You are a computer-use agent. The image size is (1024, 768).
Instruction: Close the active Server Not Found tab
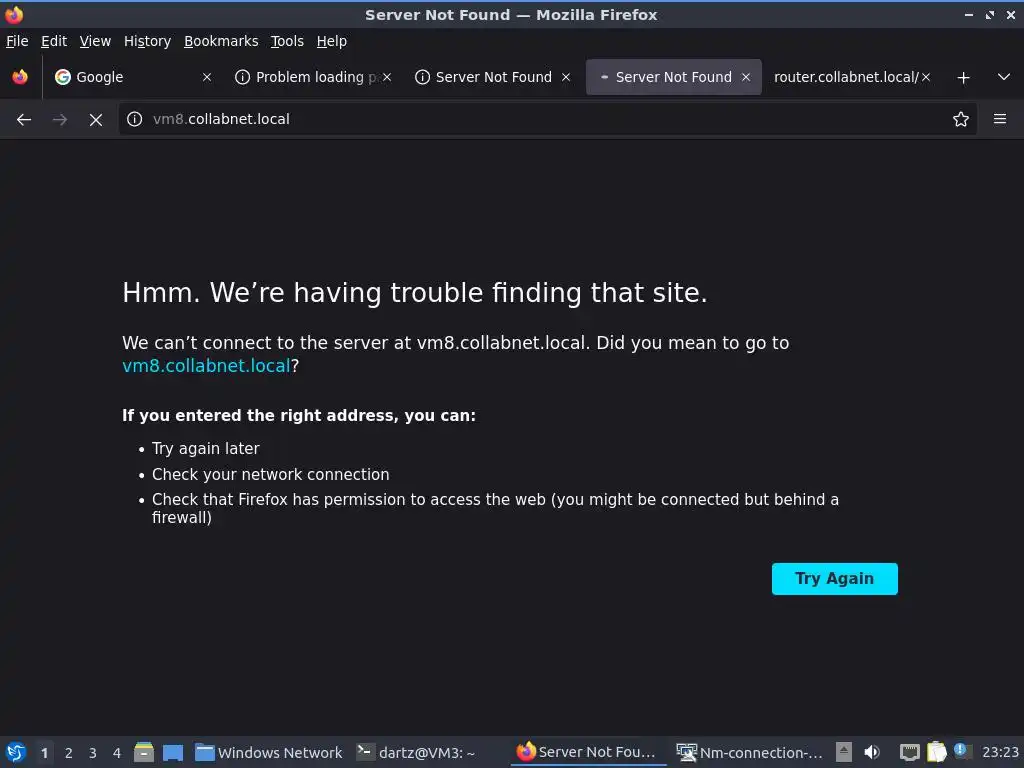click(x=746, y=77)
